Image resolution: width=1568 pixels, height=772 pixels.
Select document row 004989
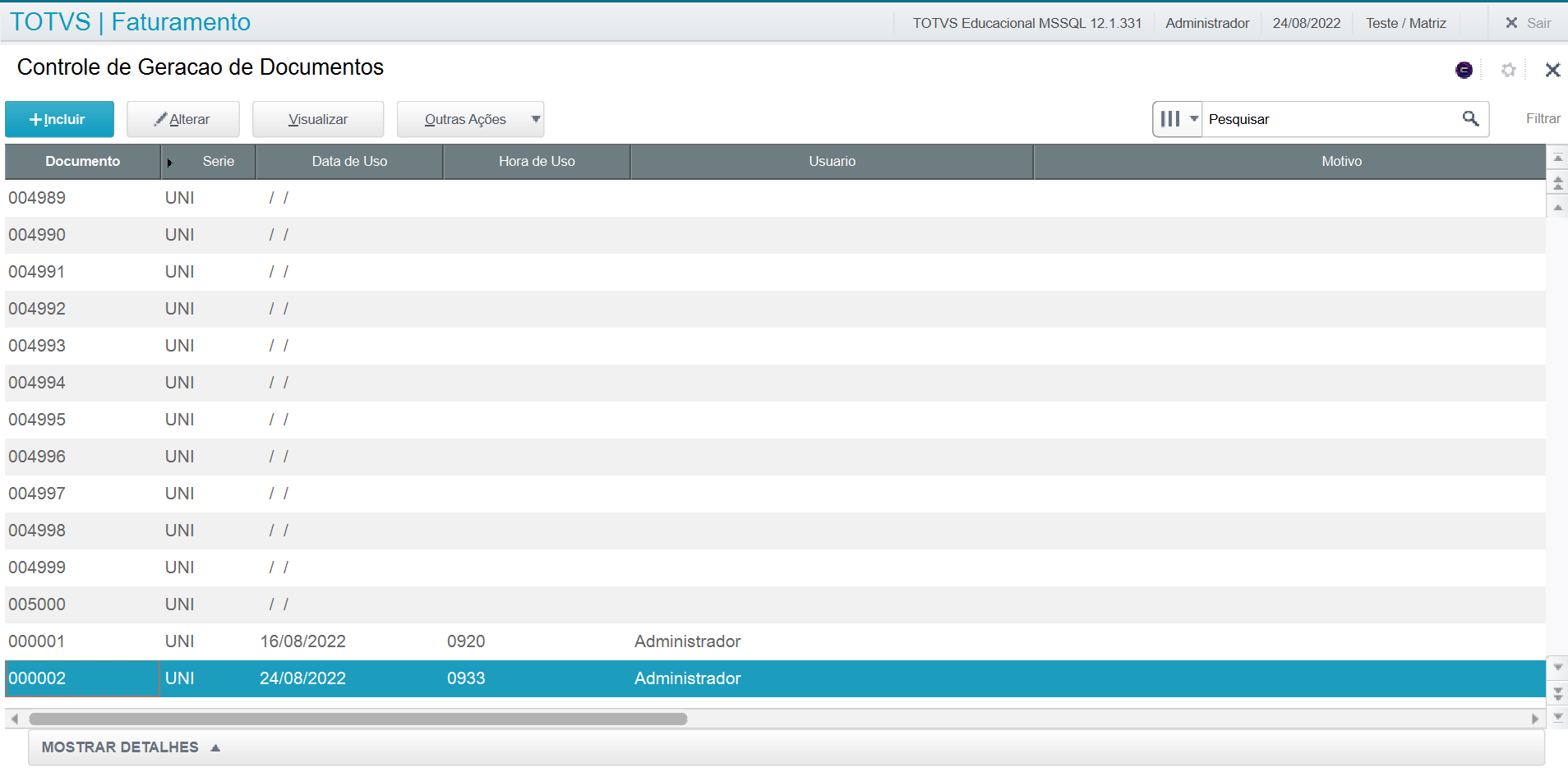tap(775, 198)
